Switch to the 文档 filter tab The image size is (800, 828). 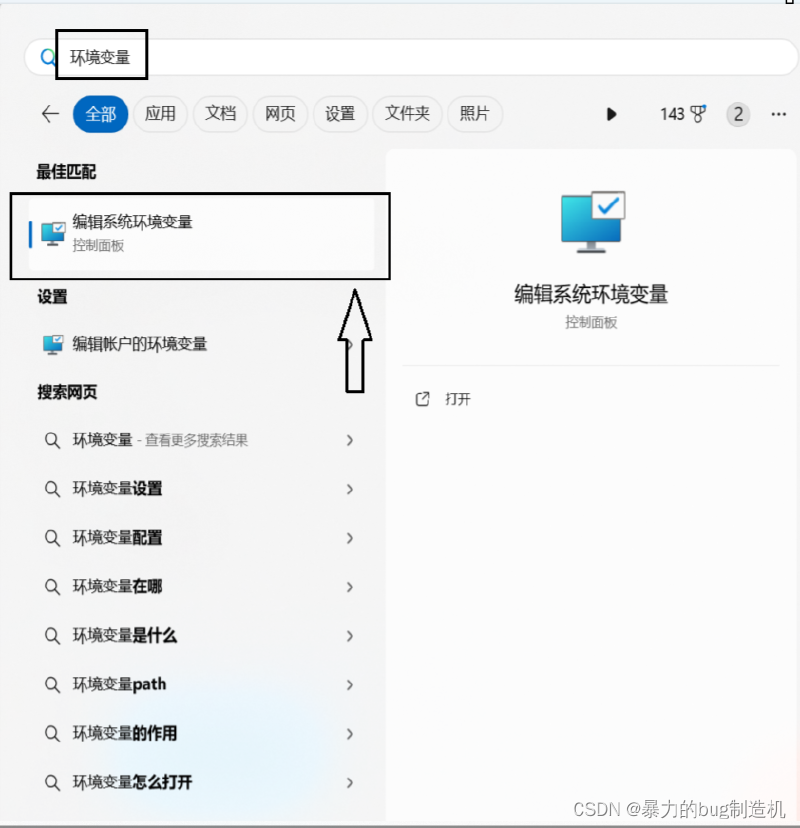(x=220, y=114)
